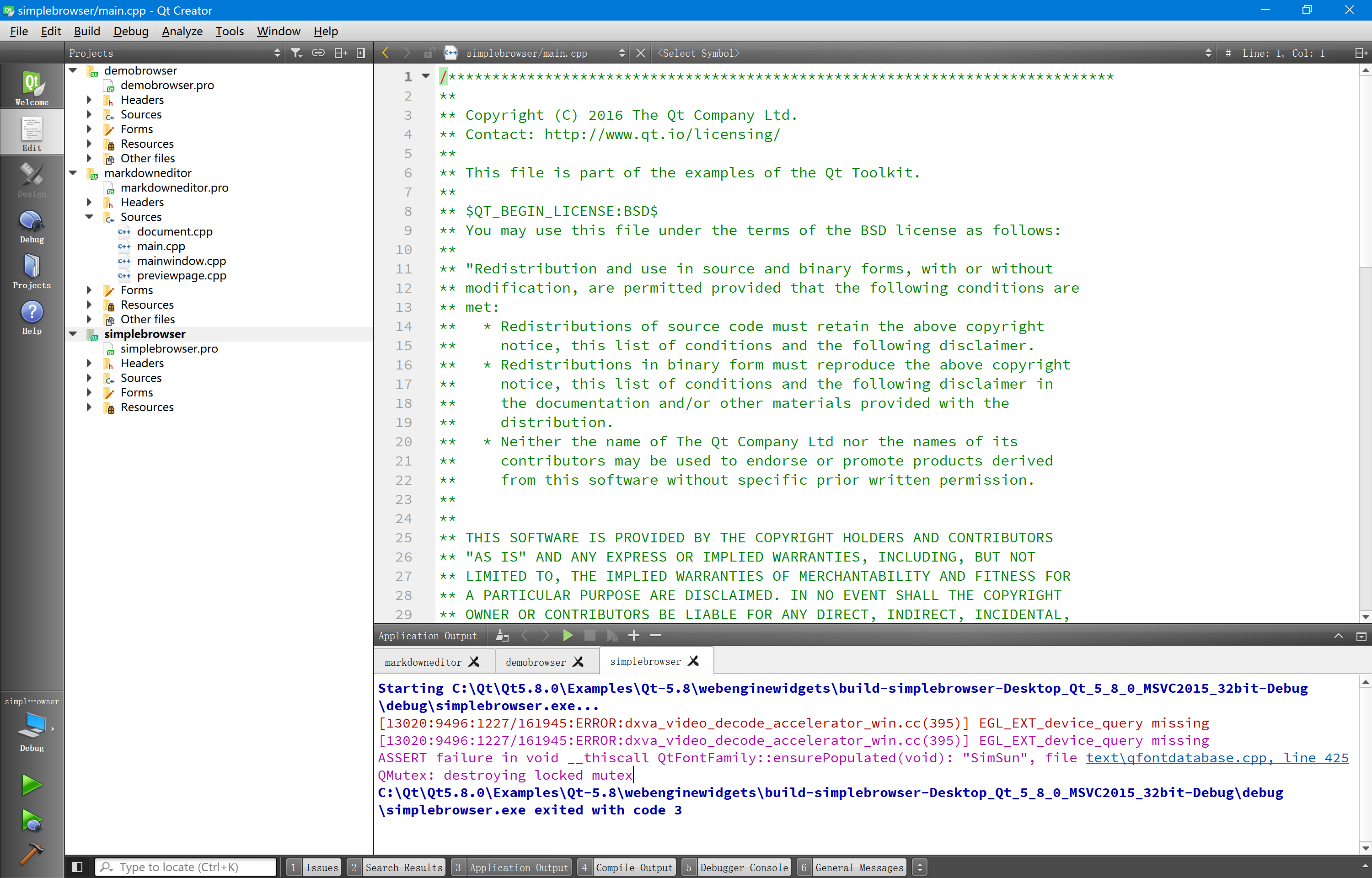
Task: Collapse markdowneditor Sources folder
Action: (90, 216)
